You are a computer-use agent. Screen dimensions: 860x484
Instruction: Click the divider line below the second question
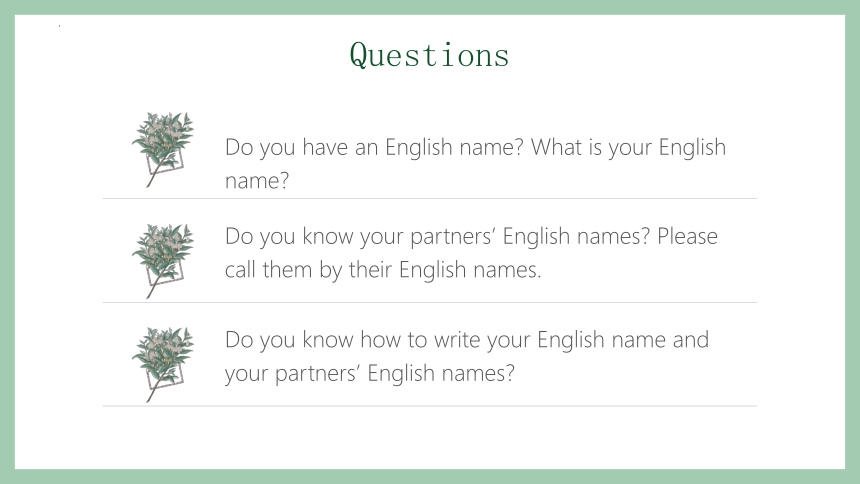[429, 302]
